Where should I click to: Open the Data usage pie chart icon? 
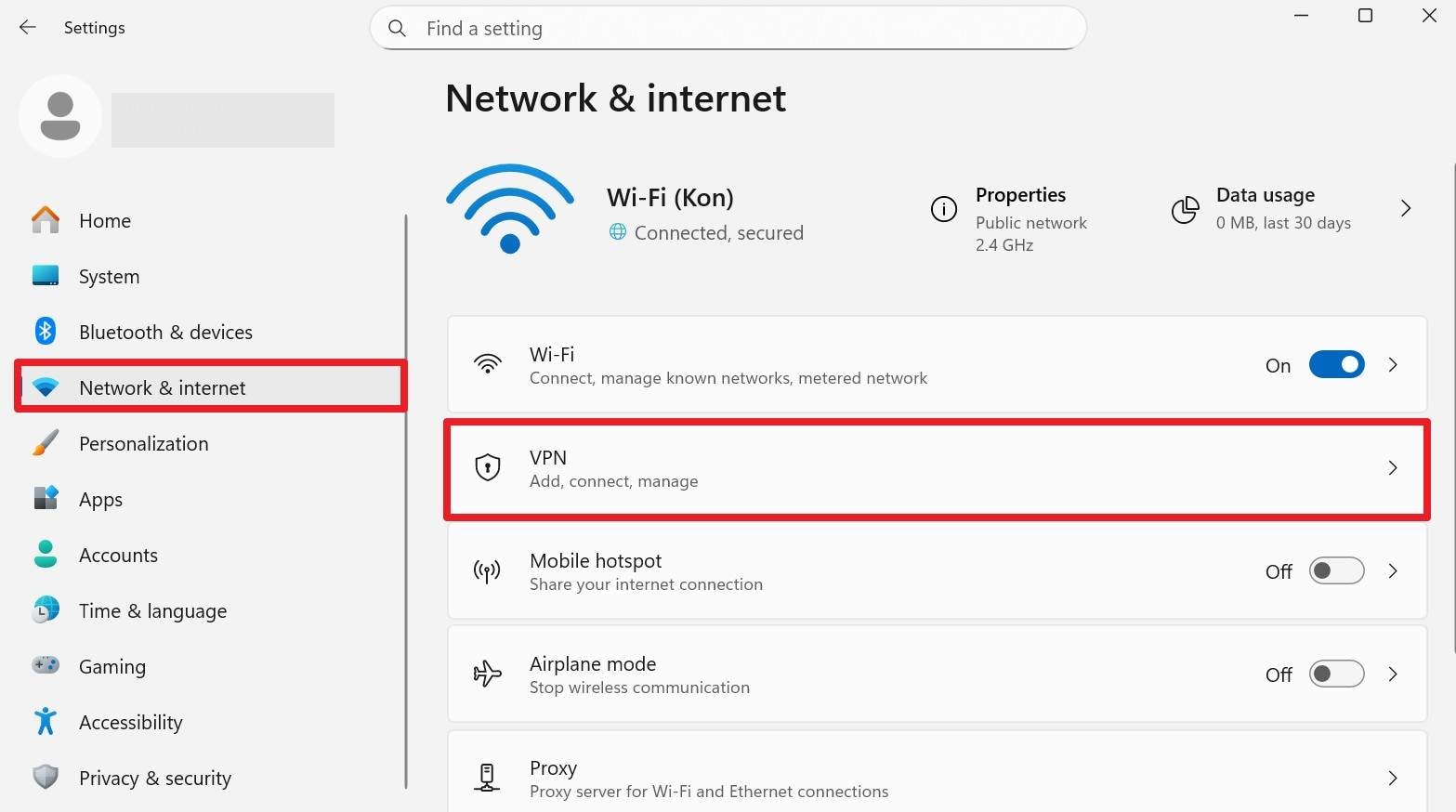tap(1186, 210)
